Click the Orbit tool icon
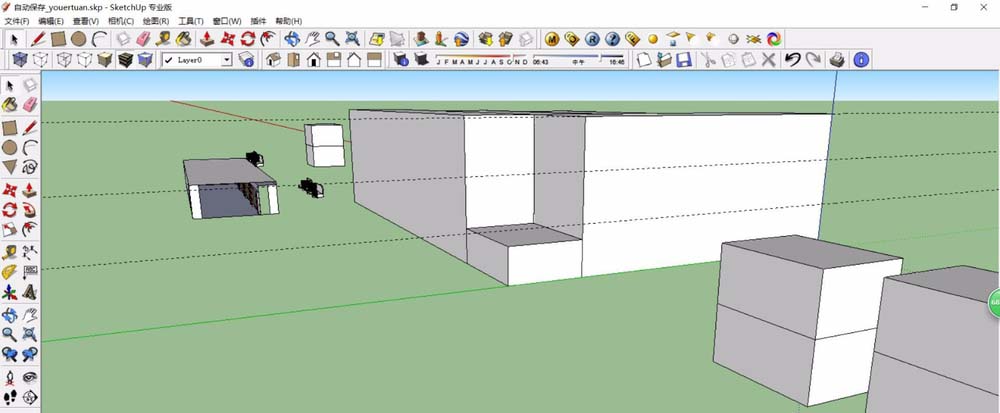Image resolution: width=1000 pixels, height=413 pixels. 291,39
